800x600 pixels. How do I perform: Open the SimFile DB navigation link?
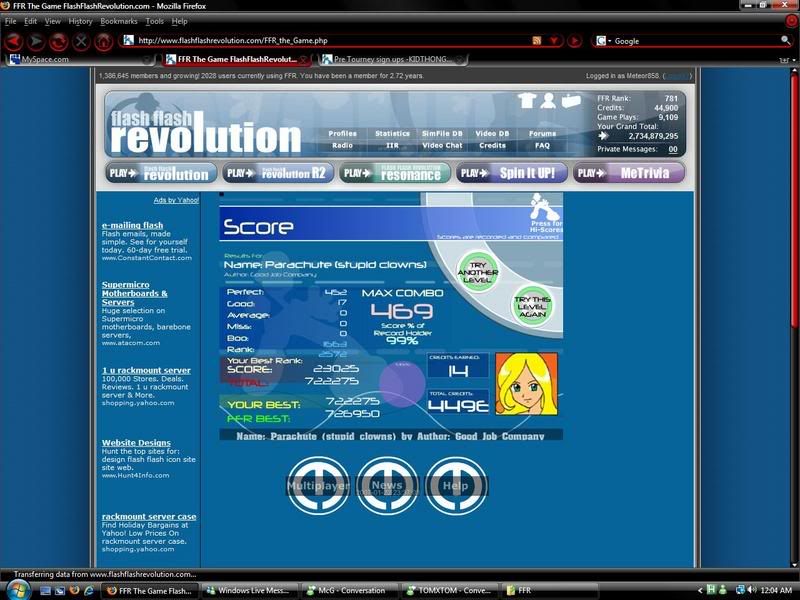[x=441, y=133]
